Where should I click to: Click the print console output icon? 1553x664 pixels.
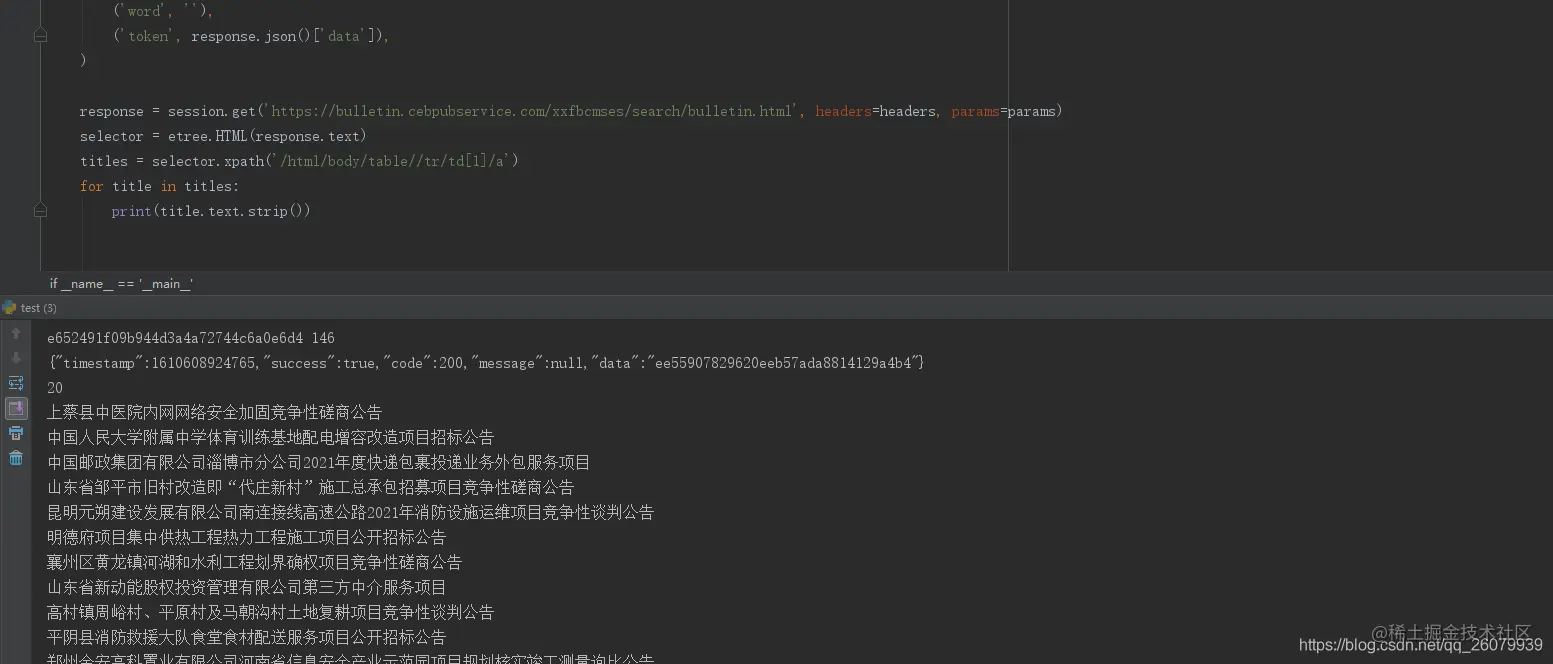tap(16, 433)
